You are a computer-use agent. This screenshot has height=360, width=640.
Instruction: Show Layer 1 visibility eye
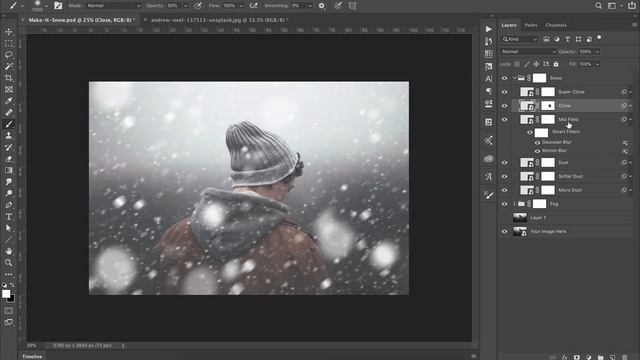(x=504, y=218)
